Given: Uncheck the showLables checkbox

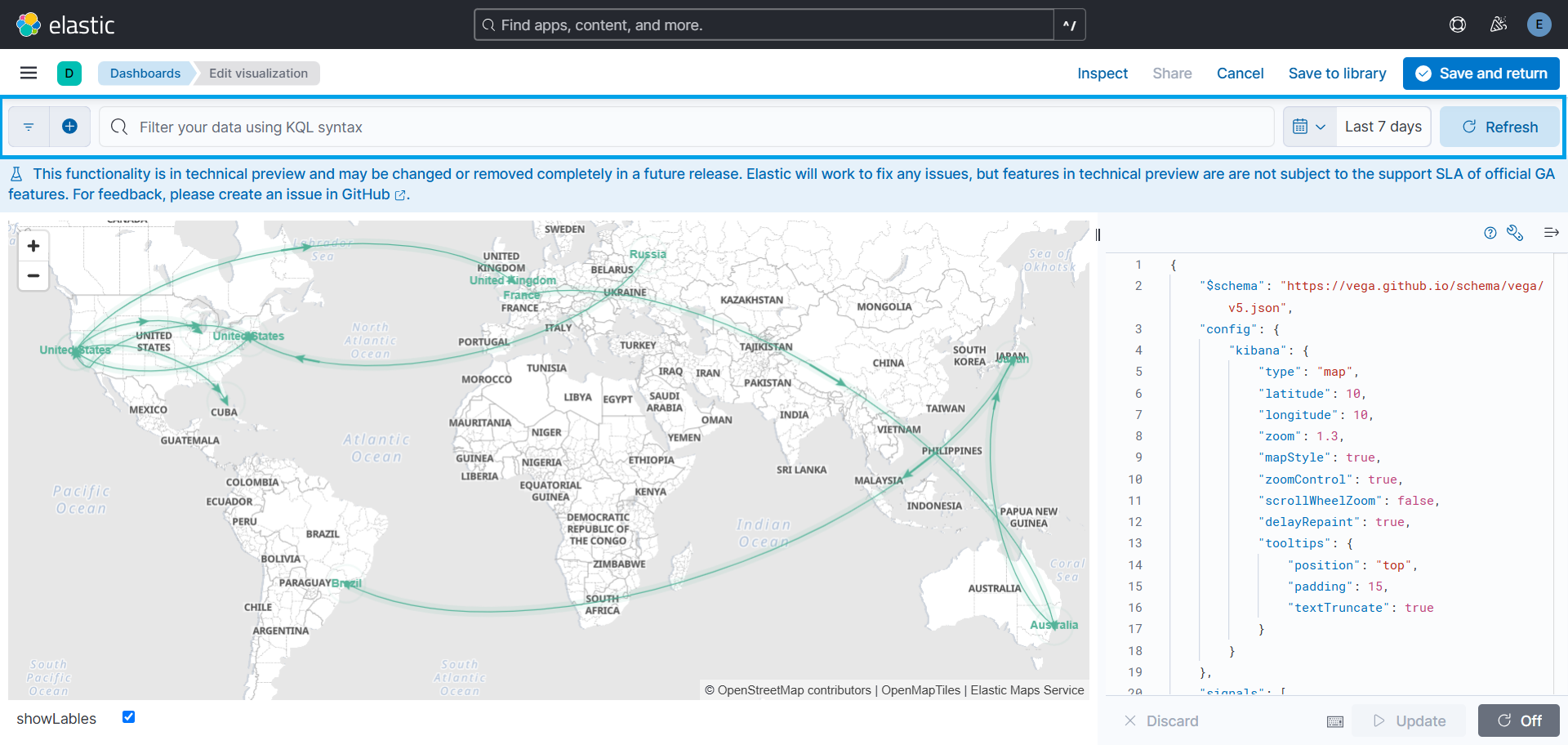Looking at the screenshot, I should pyautogui.click(x=128, y=717).
